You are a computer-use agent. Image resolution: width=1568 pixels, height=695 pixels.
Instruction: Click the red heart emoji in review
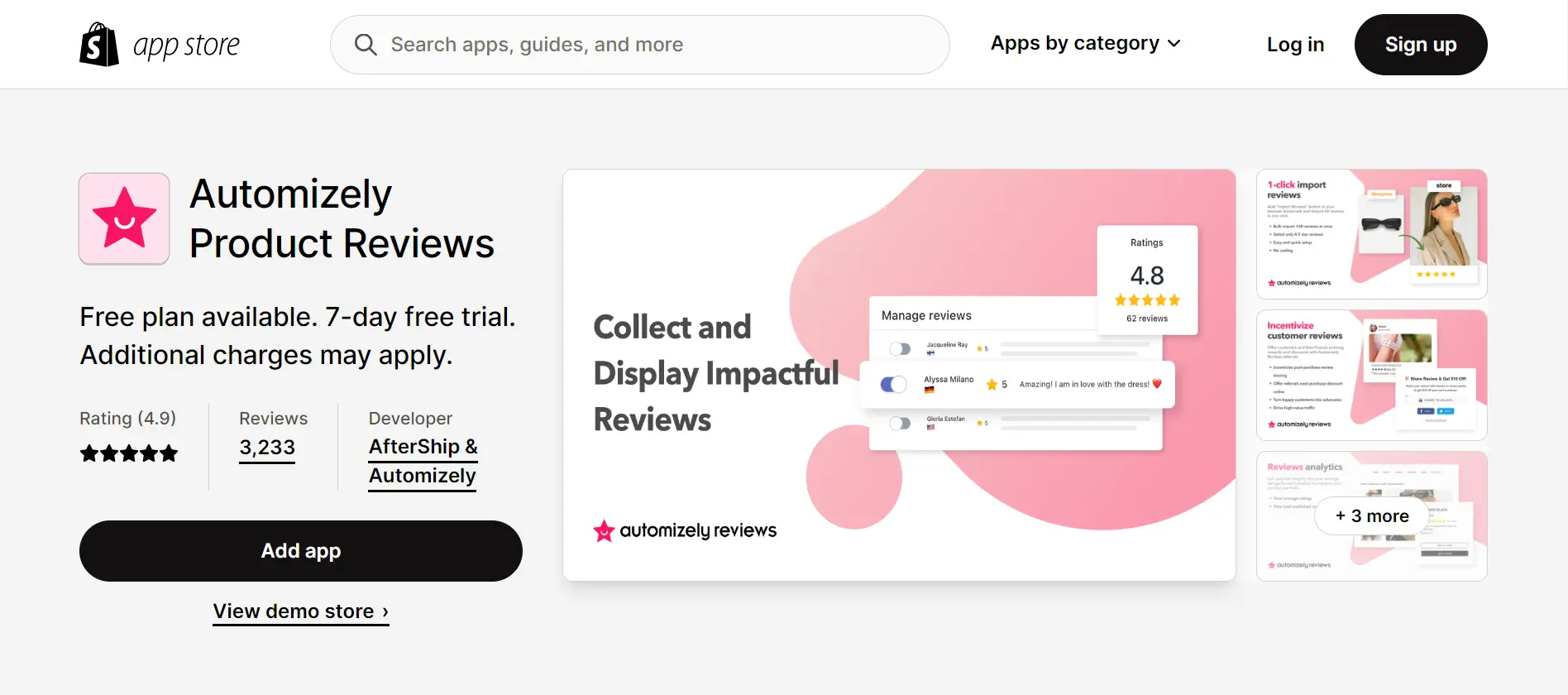click(1157, 384)
